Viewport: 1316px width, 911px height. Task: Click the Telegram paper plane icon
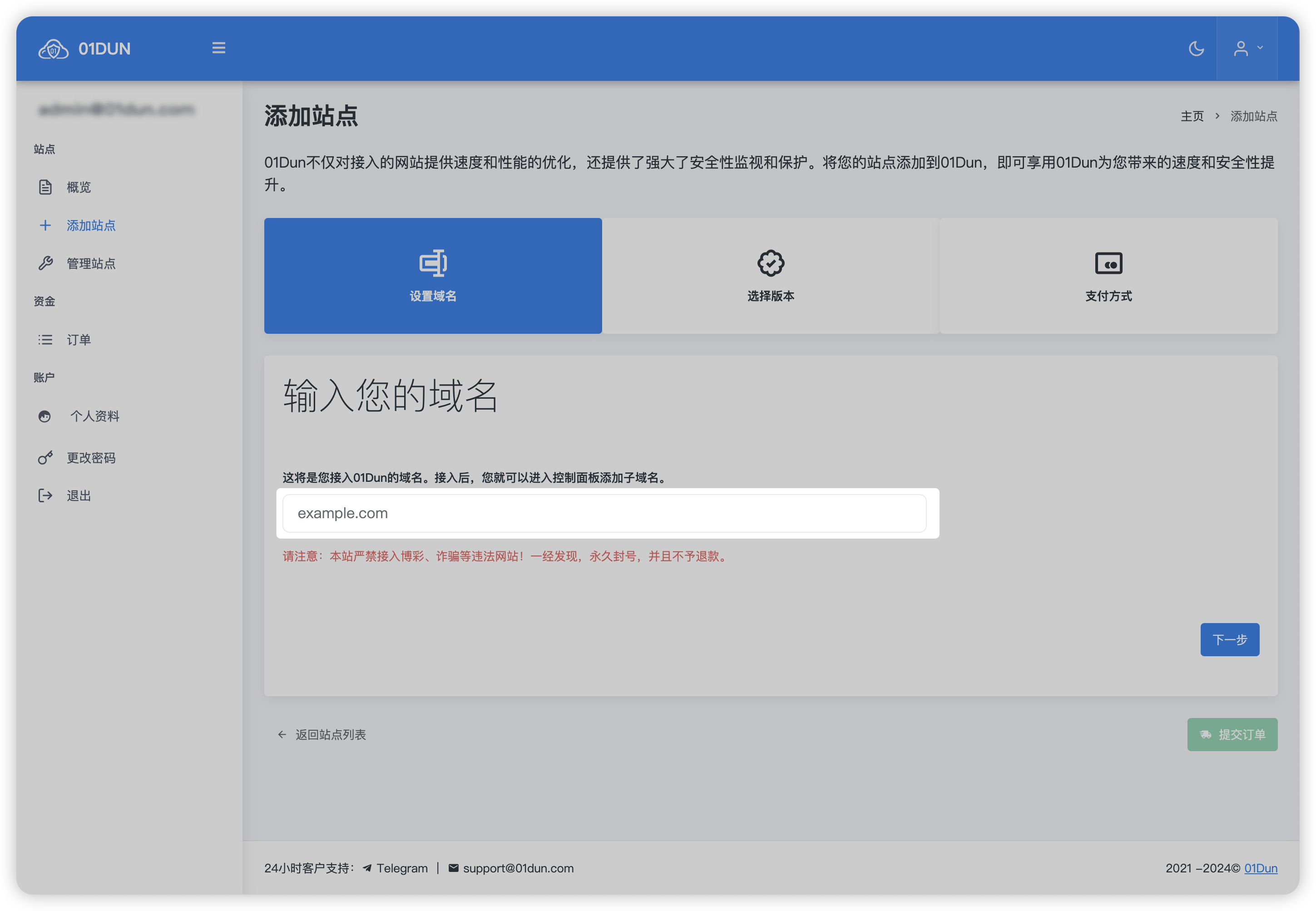pyautogui.click(x=367, y=868)
